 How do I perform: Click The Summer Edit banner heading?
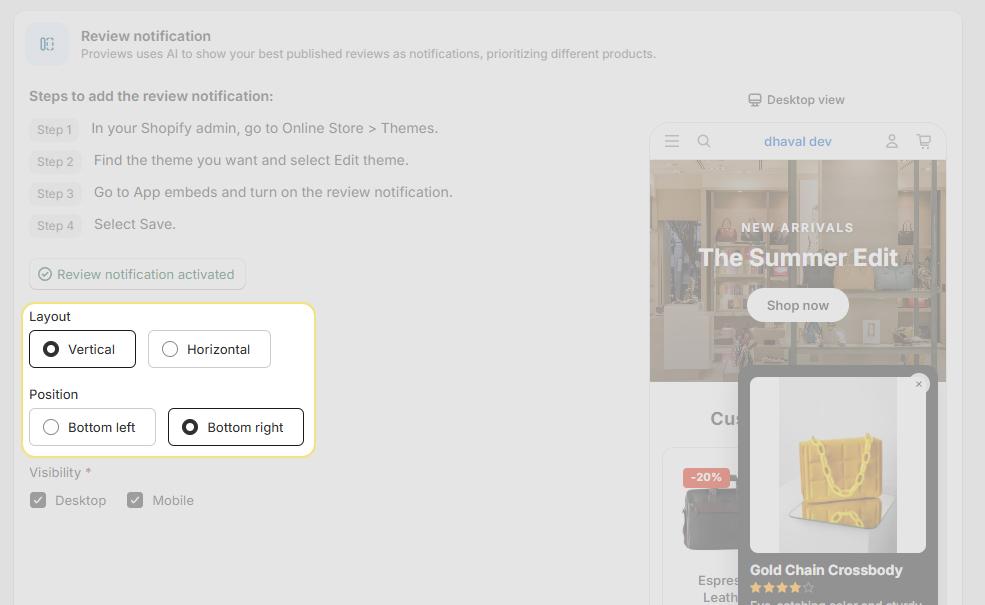click(798, 258)
